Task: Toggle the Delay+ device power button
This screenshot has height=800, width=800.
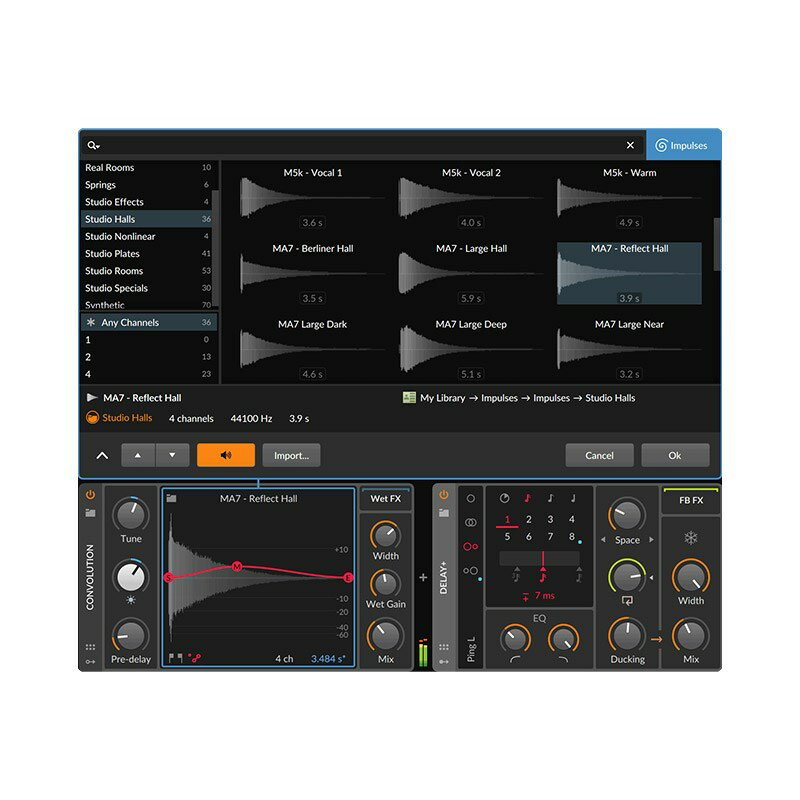Action: point(443,497)
